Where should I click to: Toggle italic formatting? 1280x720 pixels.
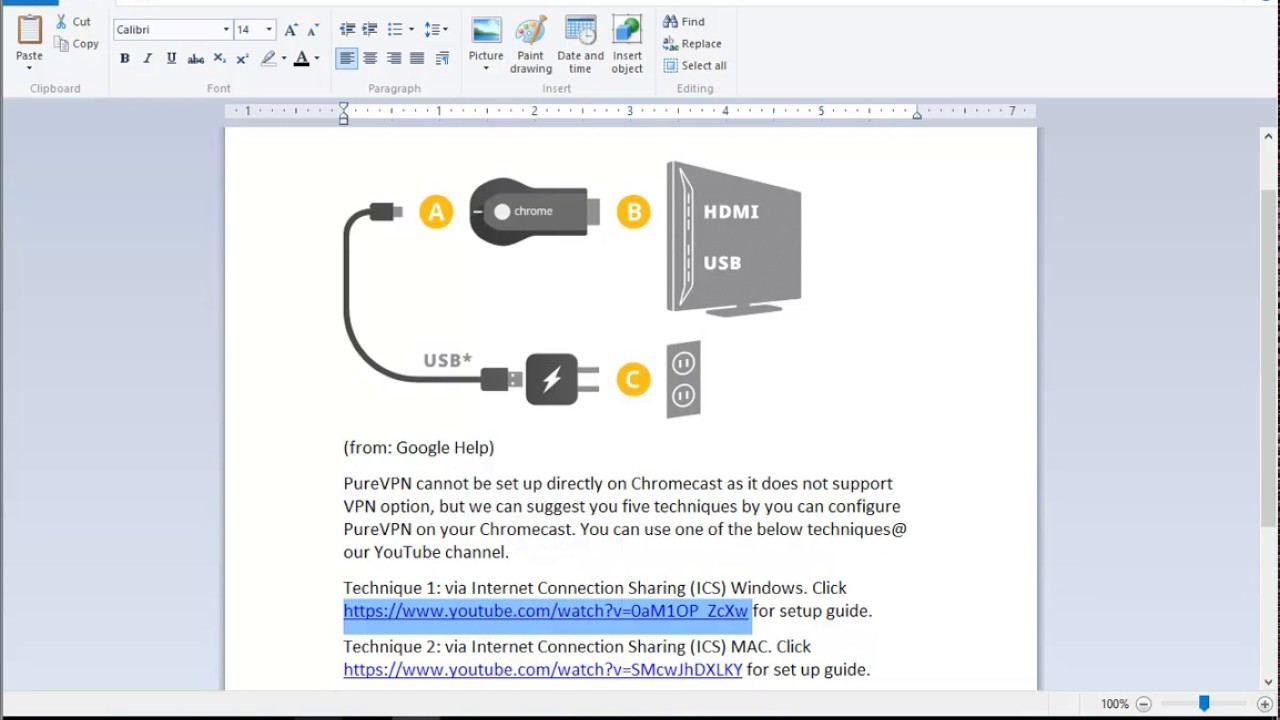[x=148, y=59]
